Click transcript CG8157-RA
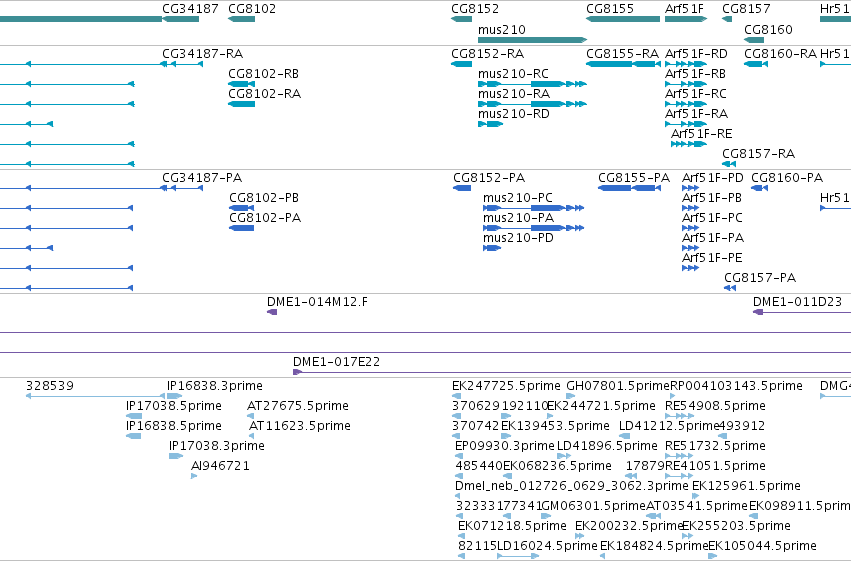 [x=758, y=154]
